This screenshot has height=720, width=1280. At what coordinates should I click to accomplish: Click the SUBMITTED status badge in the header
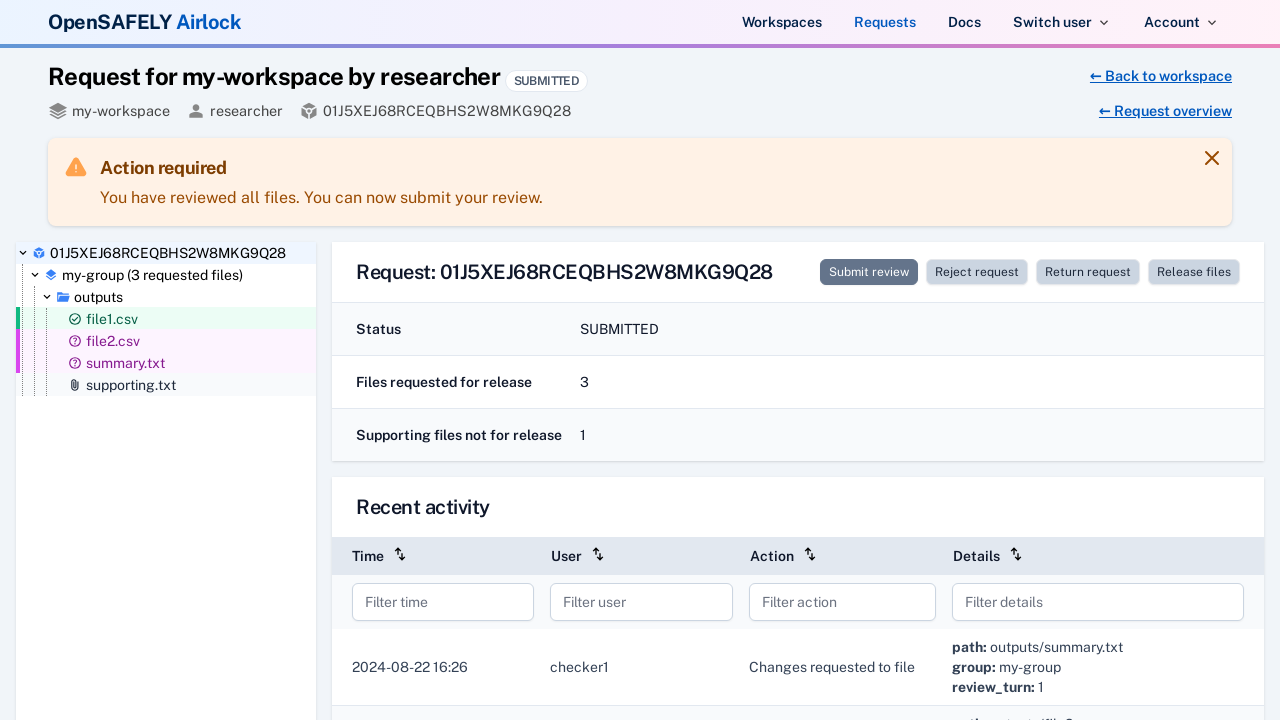pos(547,81)
